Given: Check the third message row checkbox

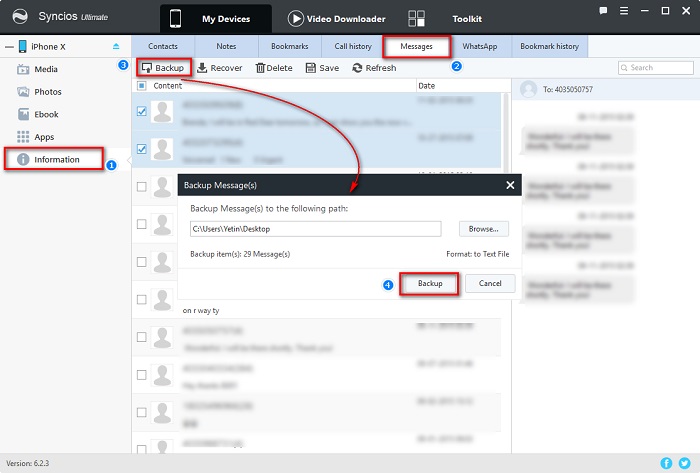Looking at the screenshot, I should coord(142,187).
